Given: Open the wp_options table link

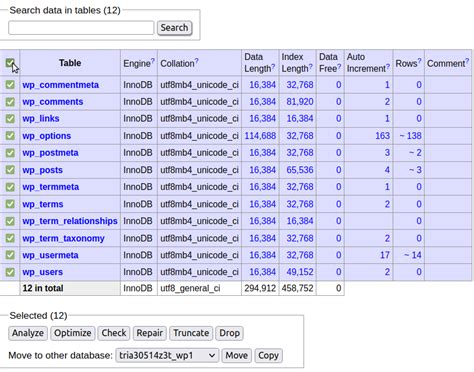Looking at the screenshot, I should point(47,136).
